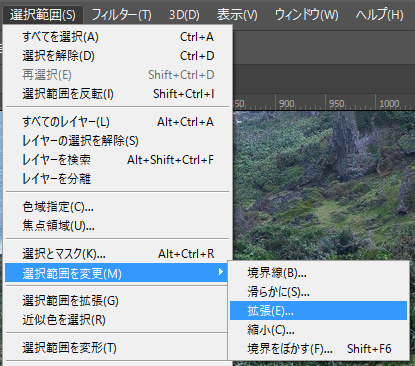Select 境界をぼかす(F)... in submenu
Viewport: 415px width, 366px height.
[318, 349]
